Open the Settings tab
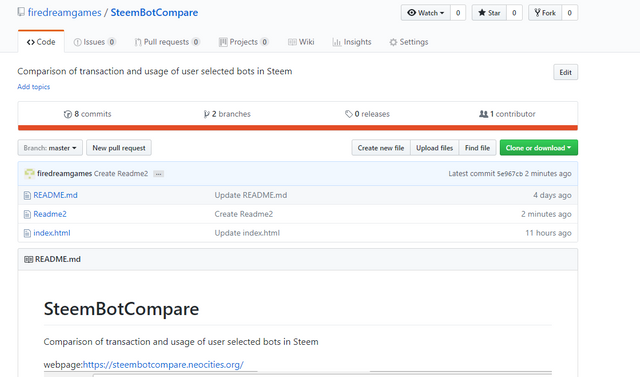 [x=409, y=42]
